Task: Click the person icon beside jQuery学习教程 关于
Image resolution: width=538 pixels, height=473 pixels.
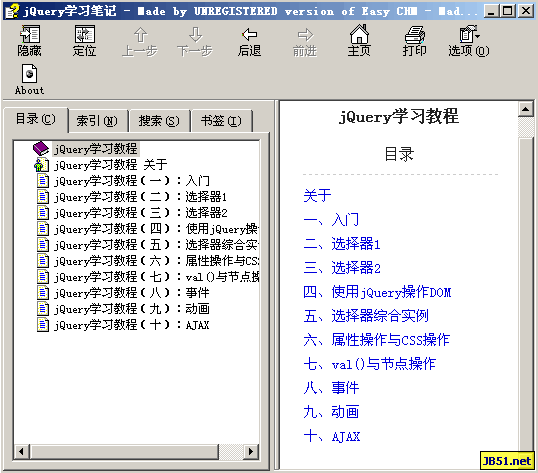Action: tap(41, 165)
